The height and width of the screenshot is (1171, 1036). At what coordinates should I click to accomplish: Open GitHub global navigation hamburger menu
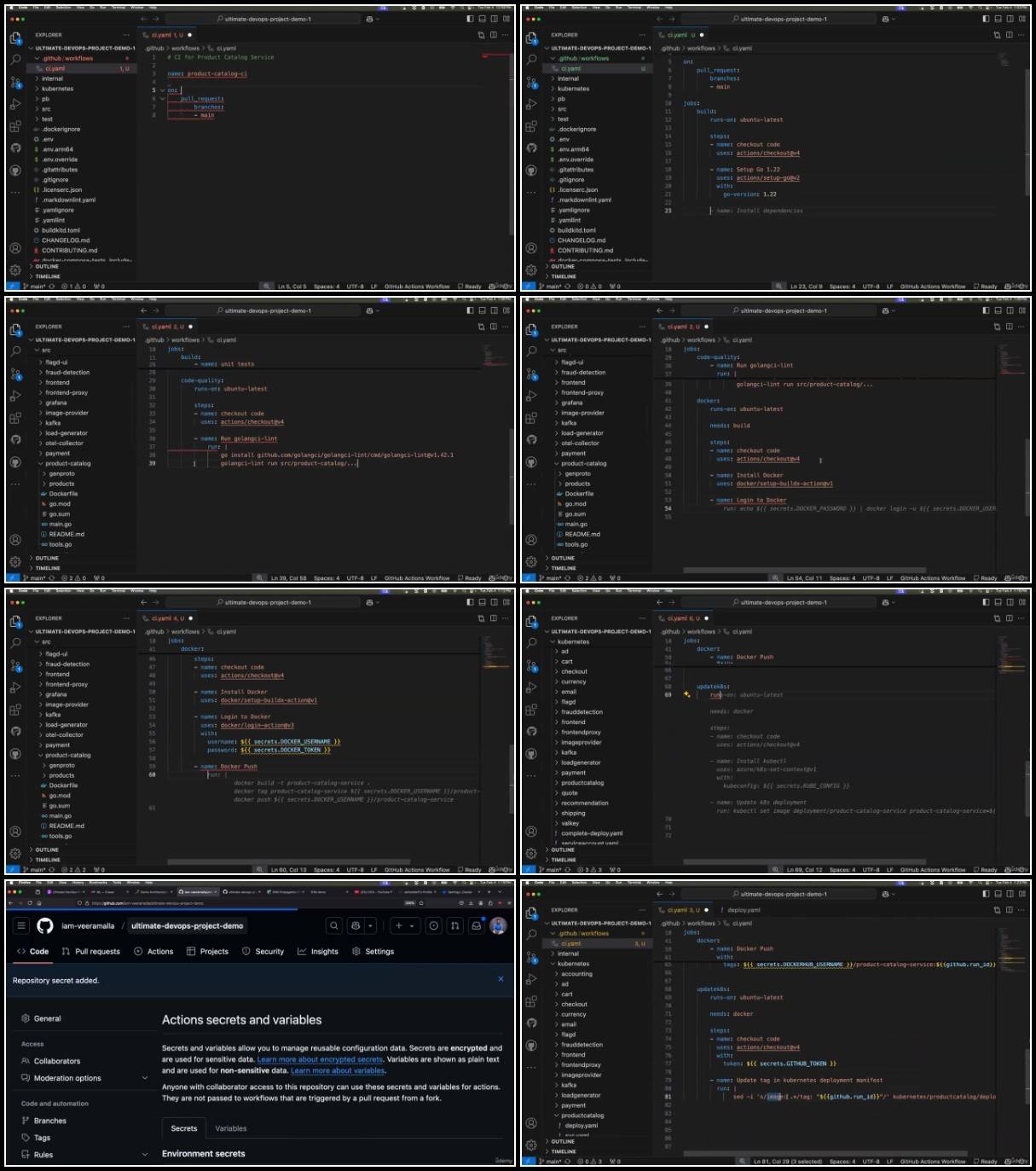click(x=21, y=925)
